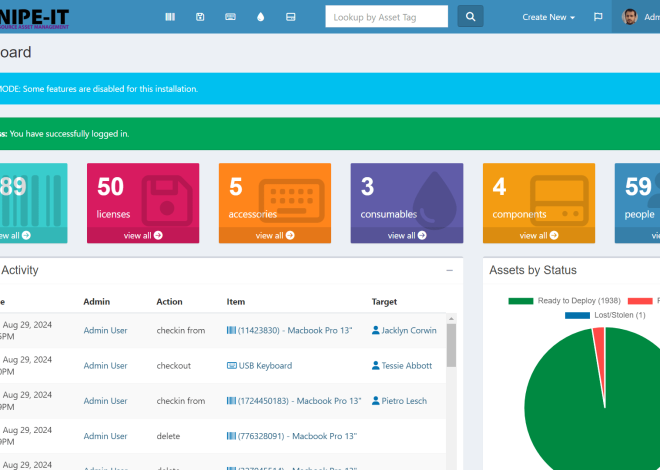Click barcode icon beside asset 1724450183

click(231, 401)
